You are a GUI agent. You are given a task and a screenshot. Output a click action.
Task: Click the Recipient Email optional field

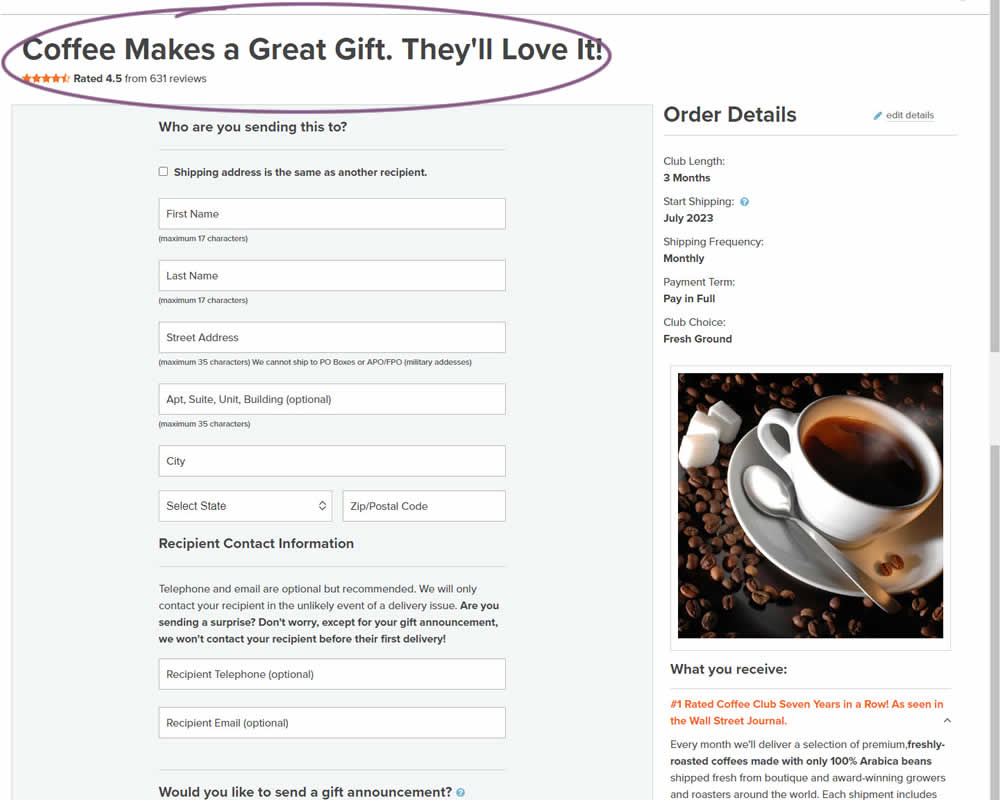coord(332,723)
